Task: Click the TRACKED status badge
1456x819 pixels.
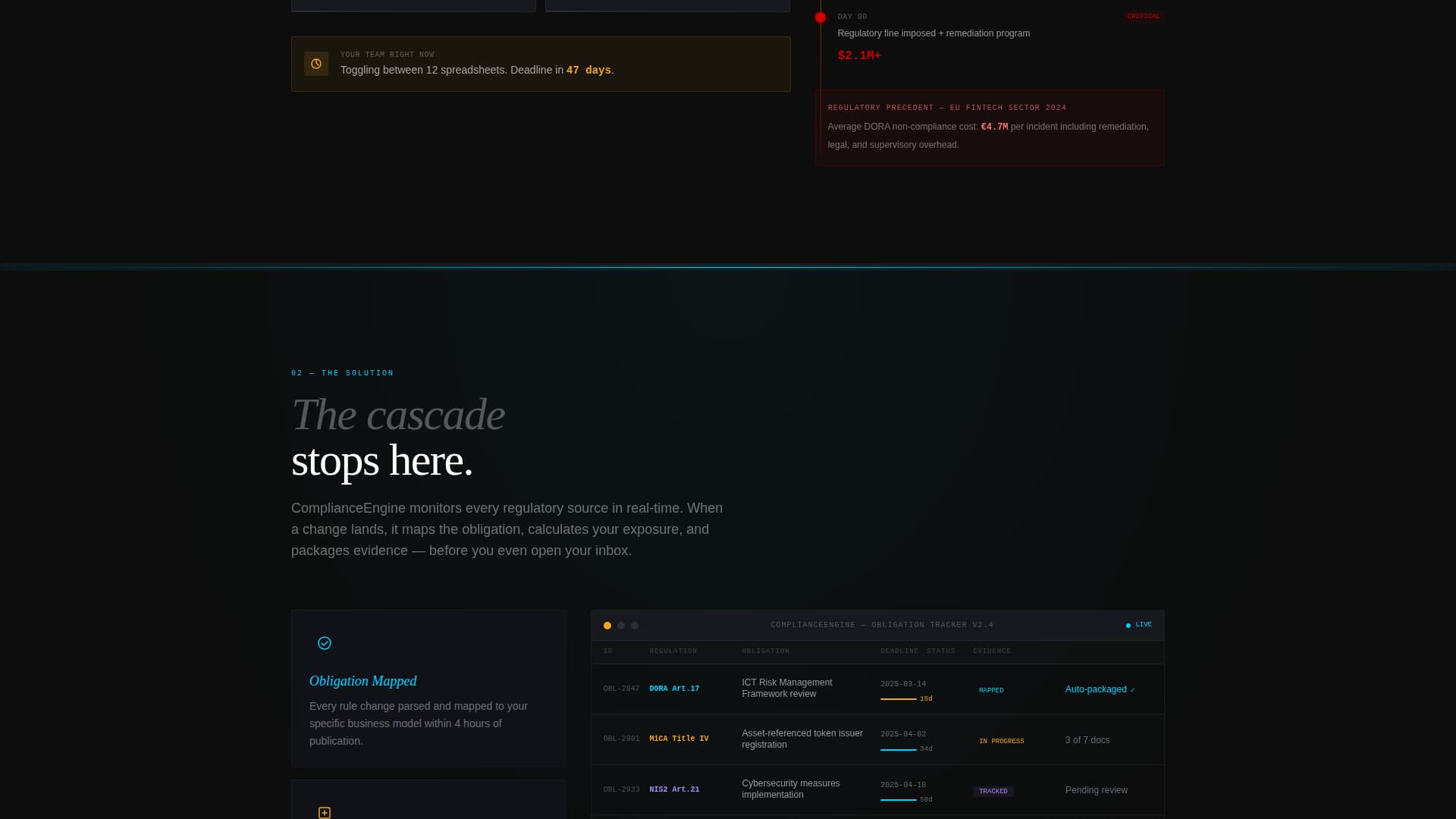Action: point(993,791)
